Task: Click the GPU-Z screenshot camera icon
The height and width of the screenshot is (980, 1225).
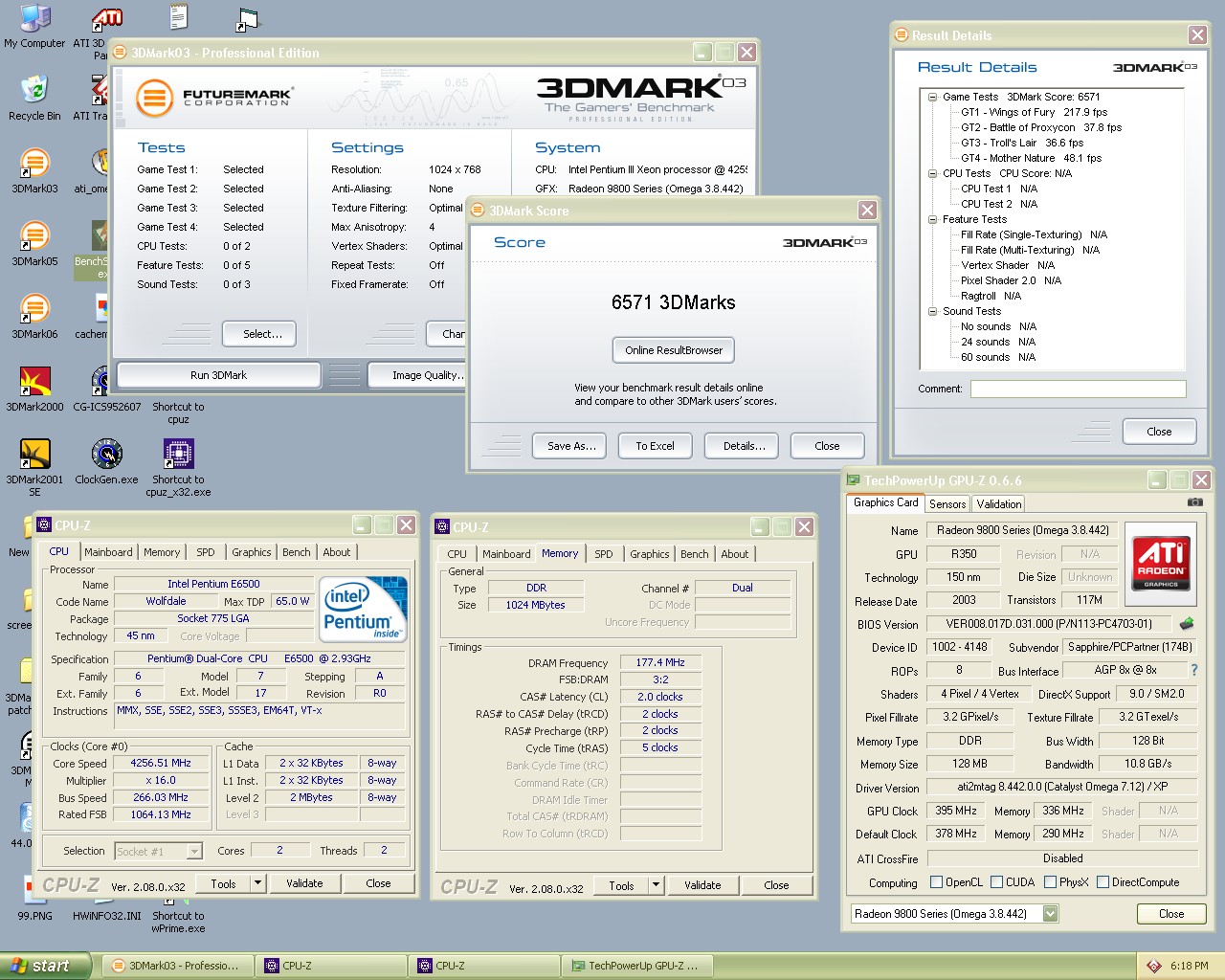Action: 1195,502
